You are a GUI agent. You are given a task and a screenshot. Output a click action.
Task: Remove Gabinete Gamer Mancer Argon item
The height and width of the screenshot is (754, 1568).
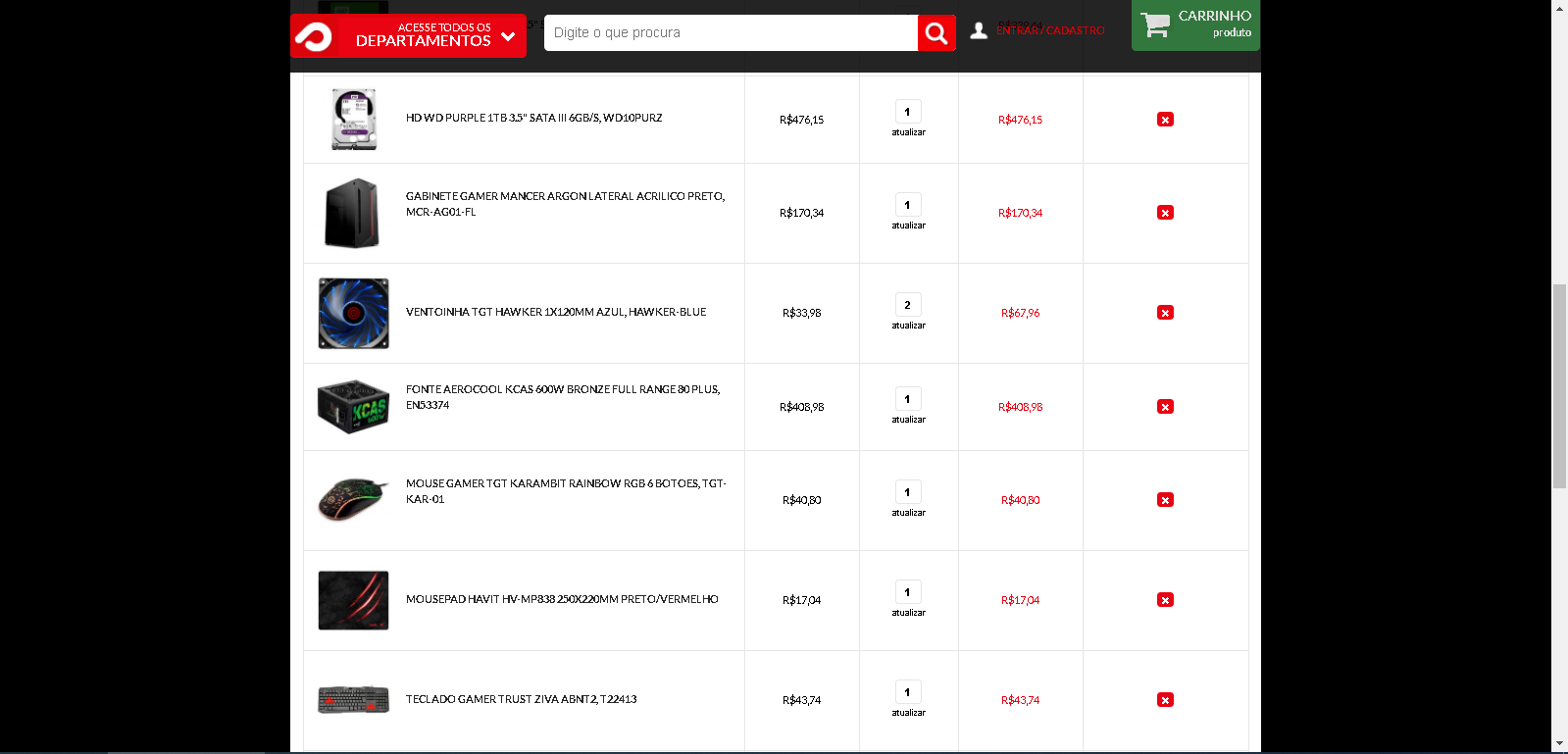coord(1165,213)
